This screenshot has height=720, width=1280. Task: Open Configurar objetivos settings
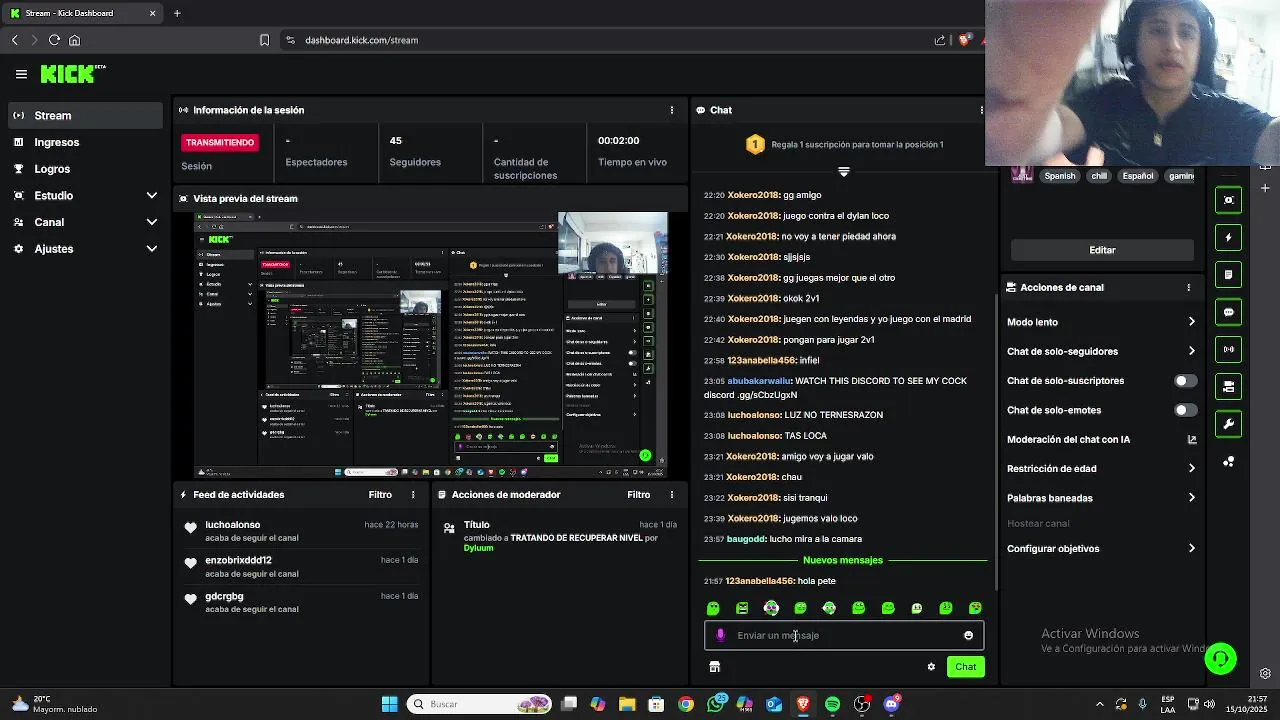pos(1101,549)
